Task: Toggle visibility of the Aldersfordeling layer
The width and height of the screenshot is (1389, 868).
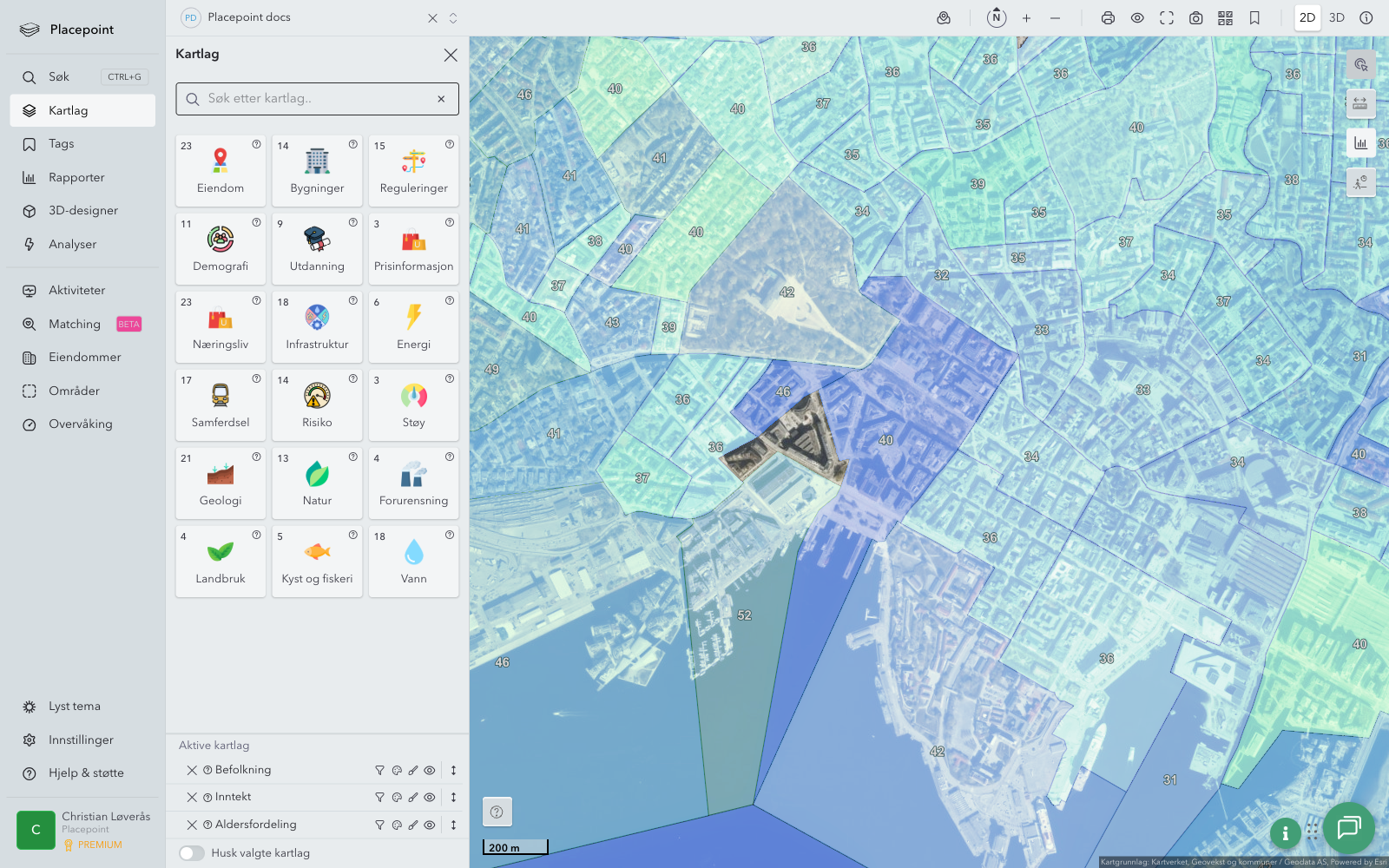Action: (430, 825)
